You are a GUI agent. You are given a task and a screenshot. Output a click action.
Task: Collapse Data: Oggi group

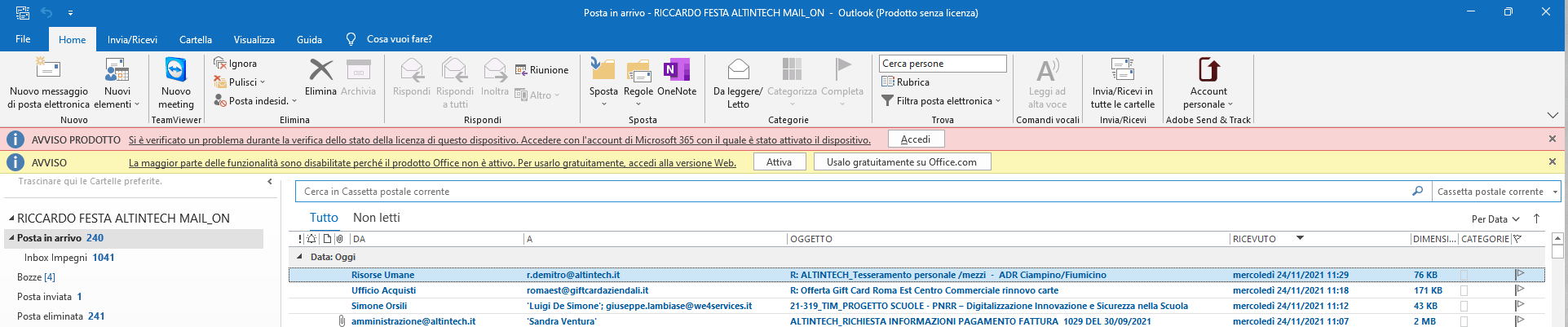[x=299, y=257]
